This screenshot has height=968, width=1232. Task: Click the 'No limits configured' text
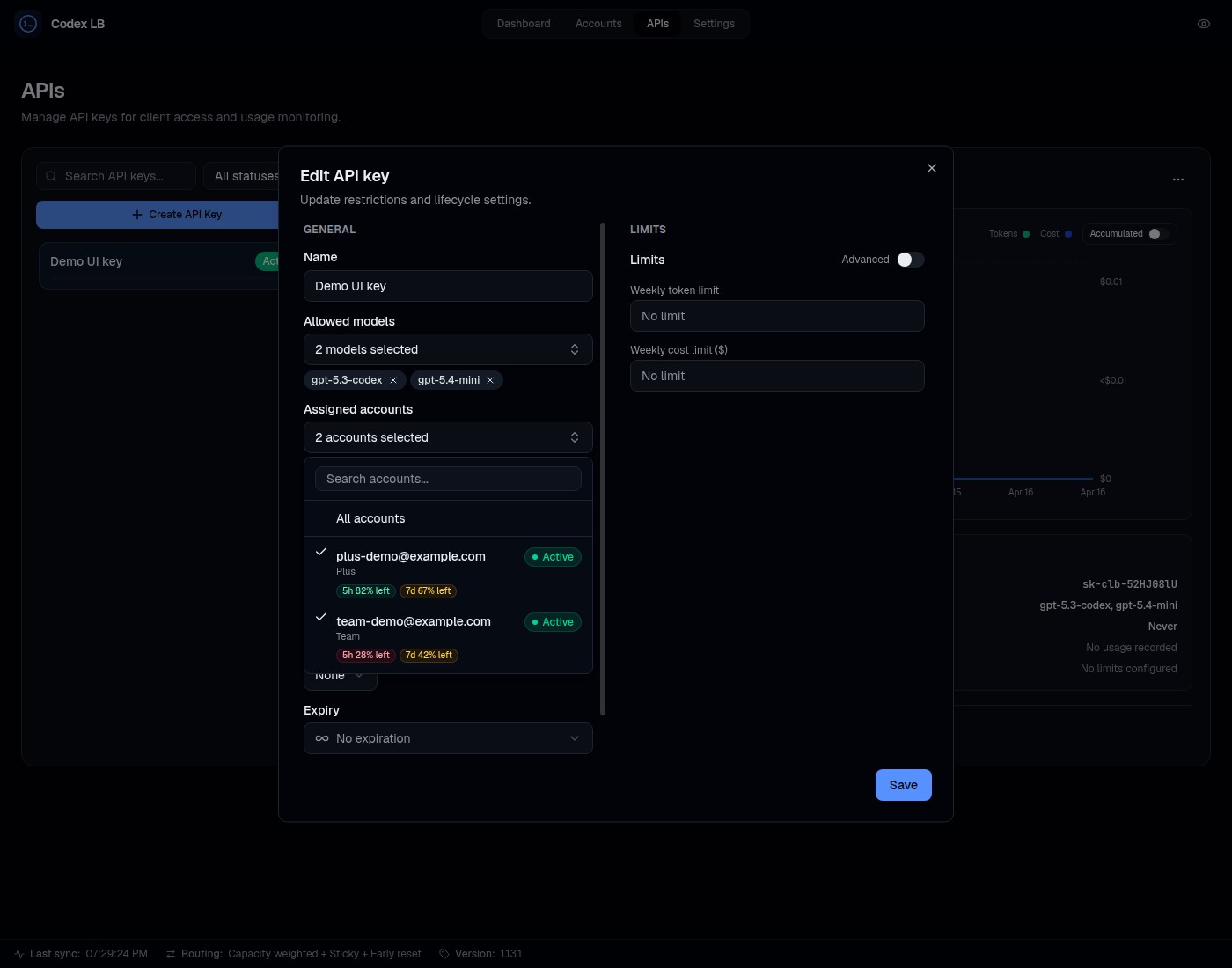[x=1129, y=669]
